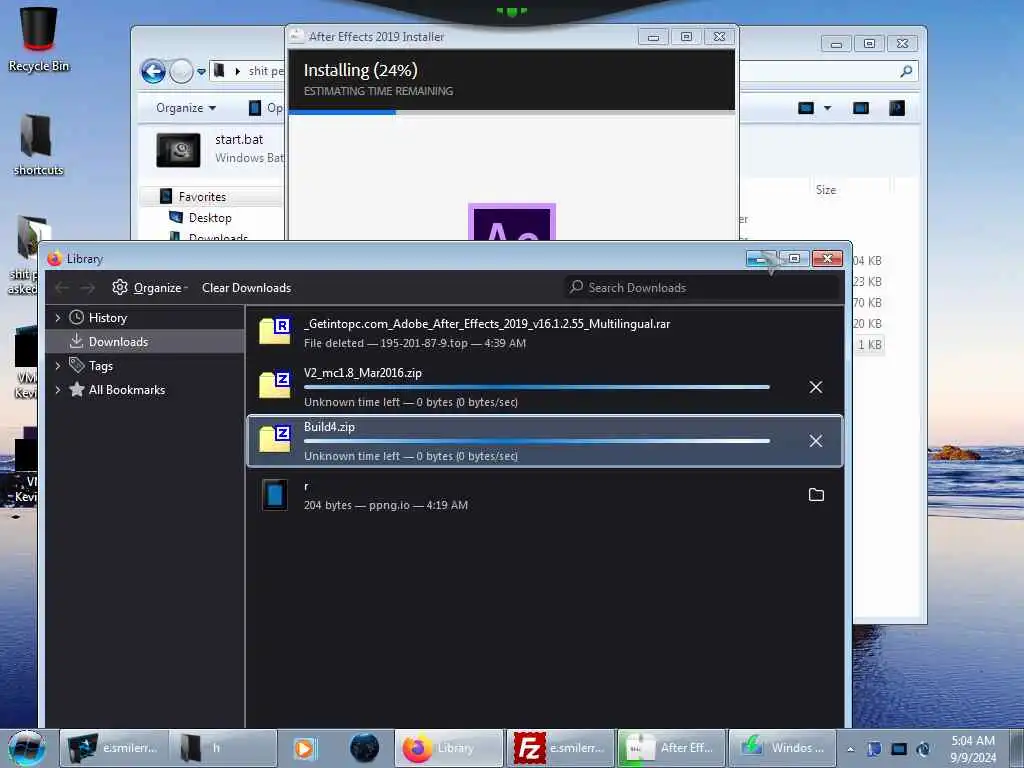
Task: Show hidden tray icons arrow
Action: click(x=850, y=749)
